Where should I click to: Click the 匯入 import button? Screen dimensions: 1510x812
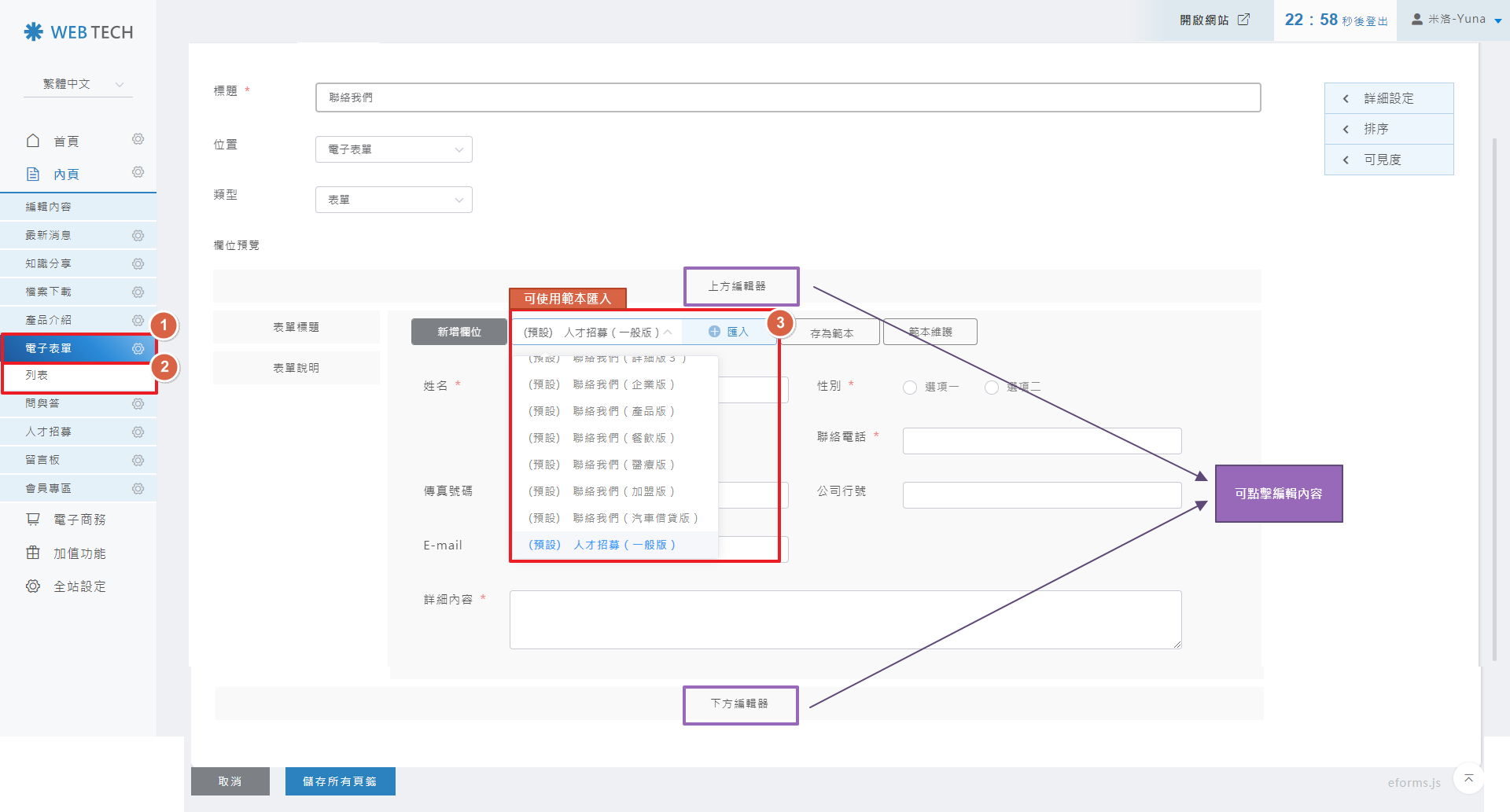(729, 332)
